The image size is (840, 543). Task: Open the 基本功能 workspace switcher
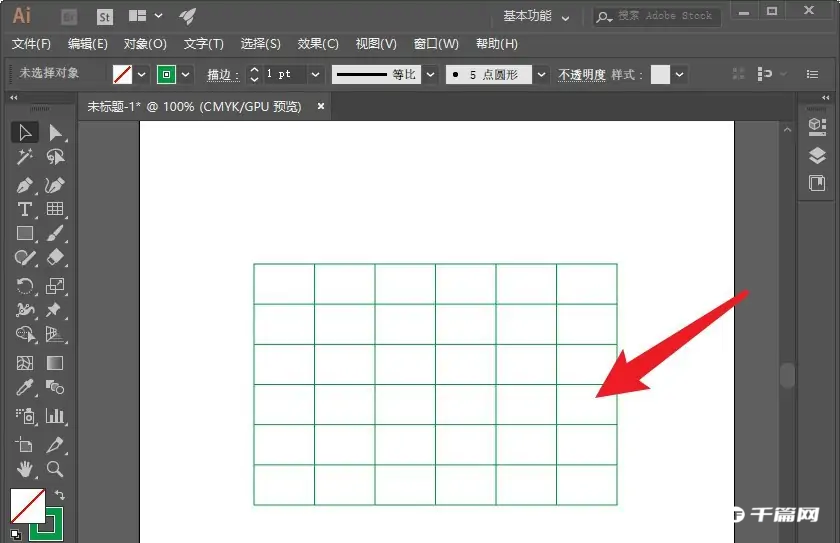point(536,16)
